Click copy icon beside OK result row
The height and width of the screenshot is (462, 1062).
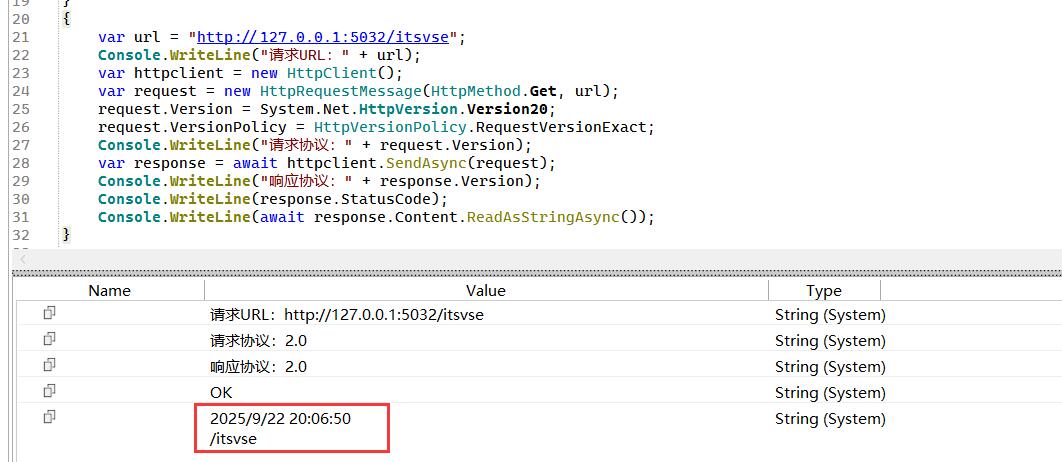(49, 391)
